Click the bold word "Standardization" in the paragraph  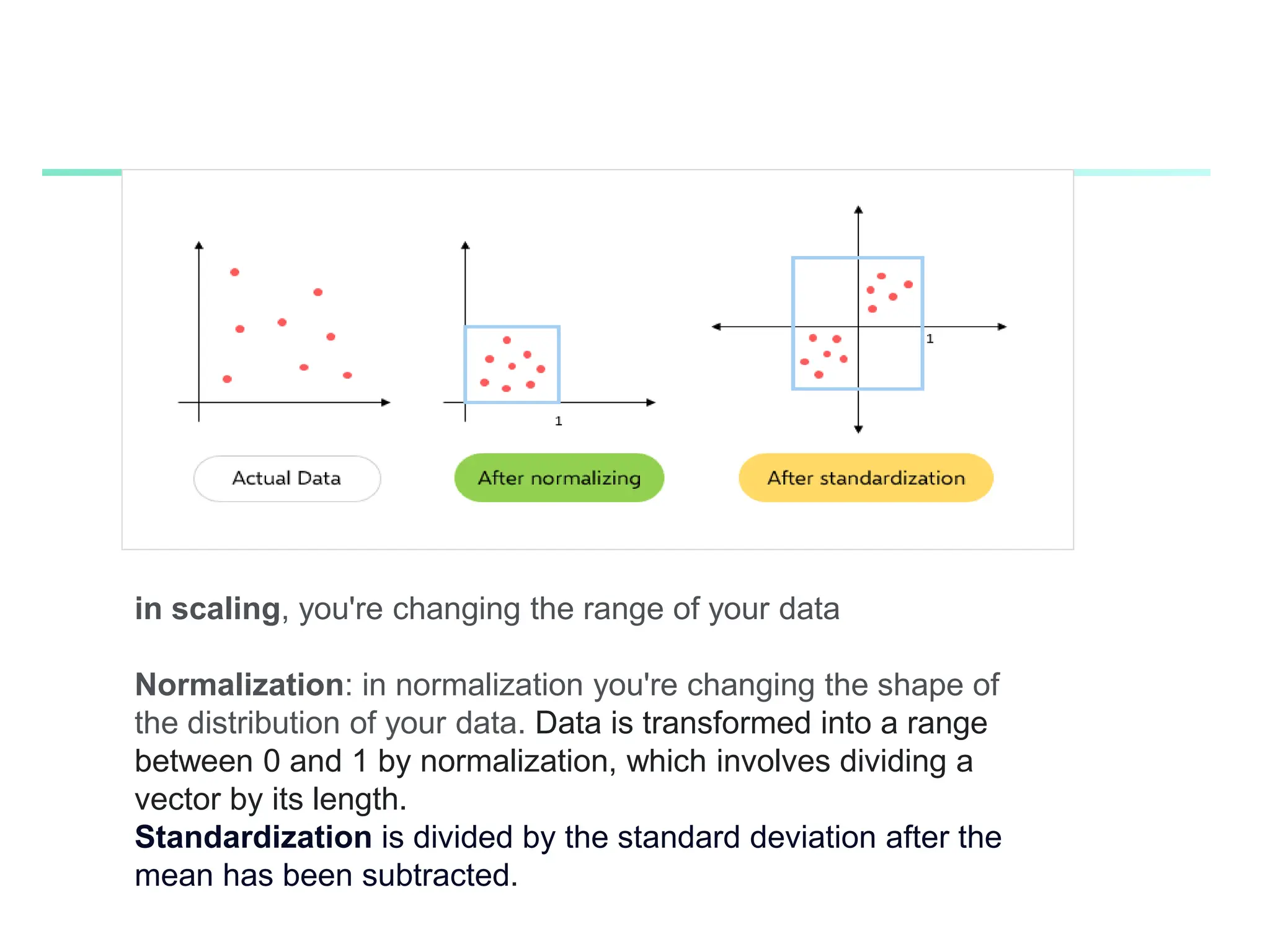click(x=253, y=837)
